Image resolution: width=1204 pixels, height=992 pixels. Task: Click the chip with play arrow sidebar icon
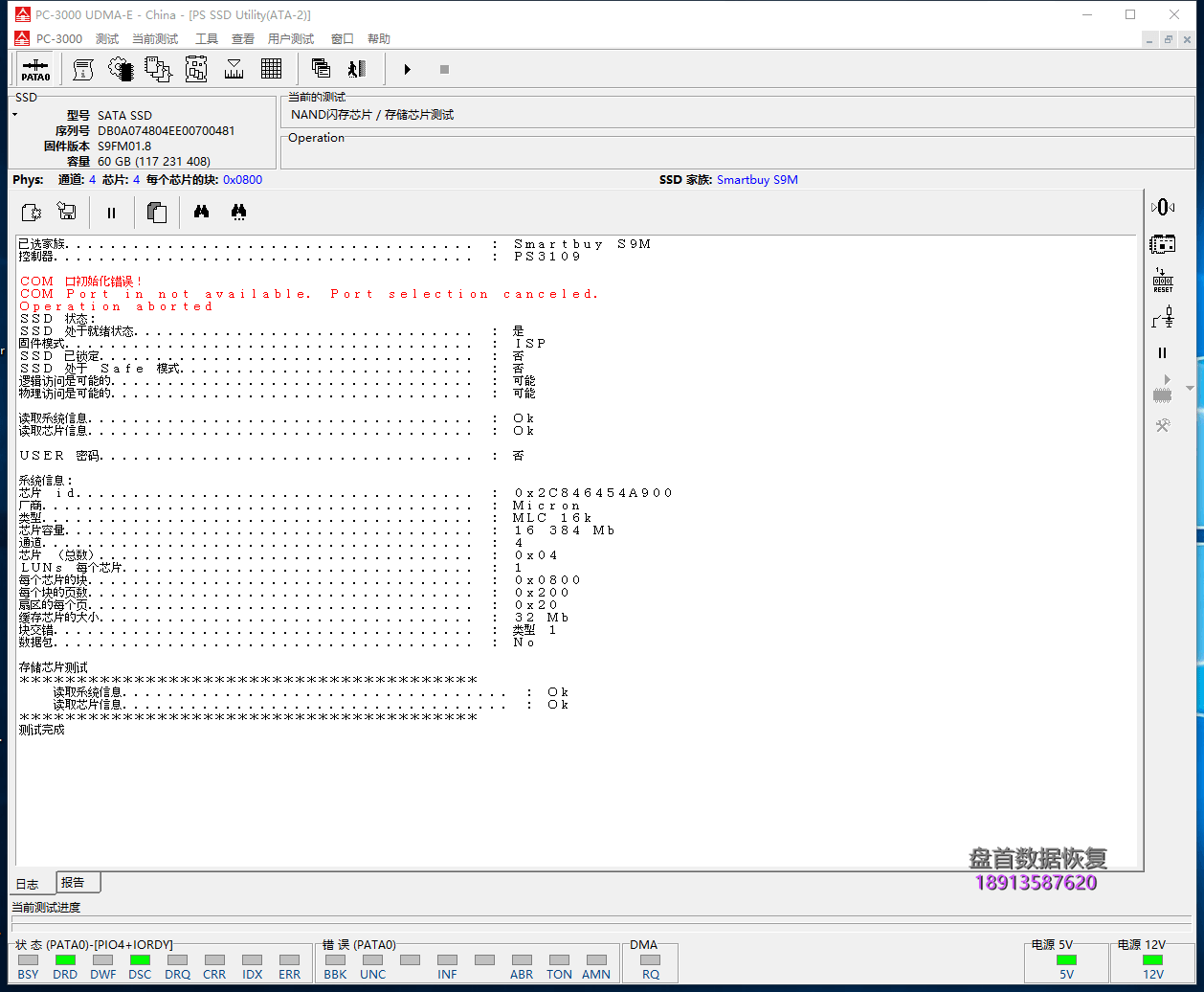point(1163,388)
